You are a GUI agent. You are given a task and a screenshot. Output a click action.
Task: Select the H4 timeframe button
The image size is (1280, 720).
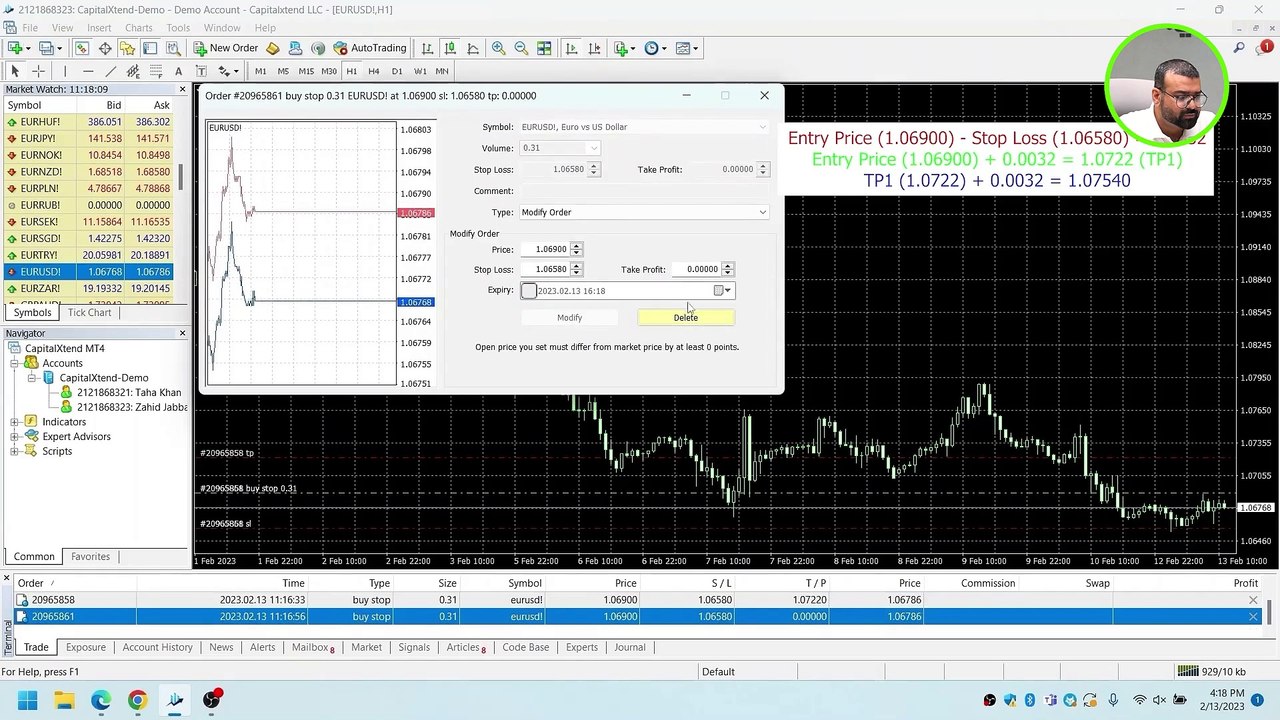(374, 71)
